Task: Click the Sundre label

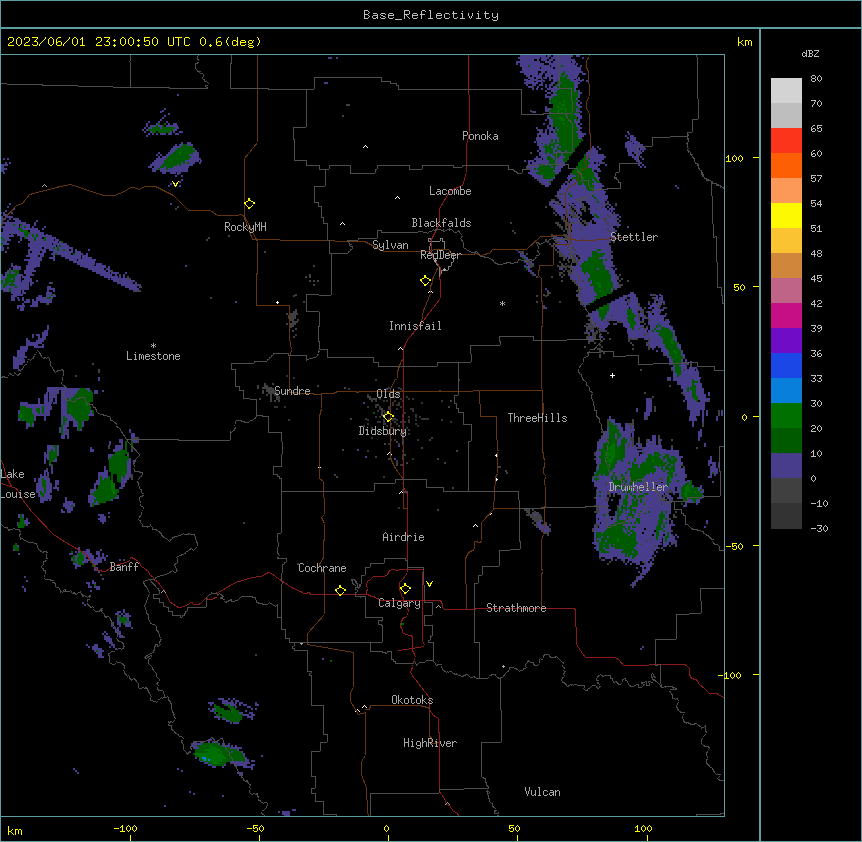Action: (x=292, y=391)
